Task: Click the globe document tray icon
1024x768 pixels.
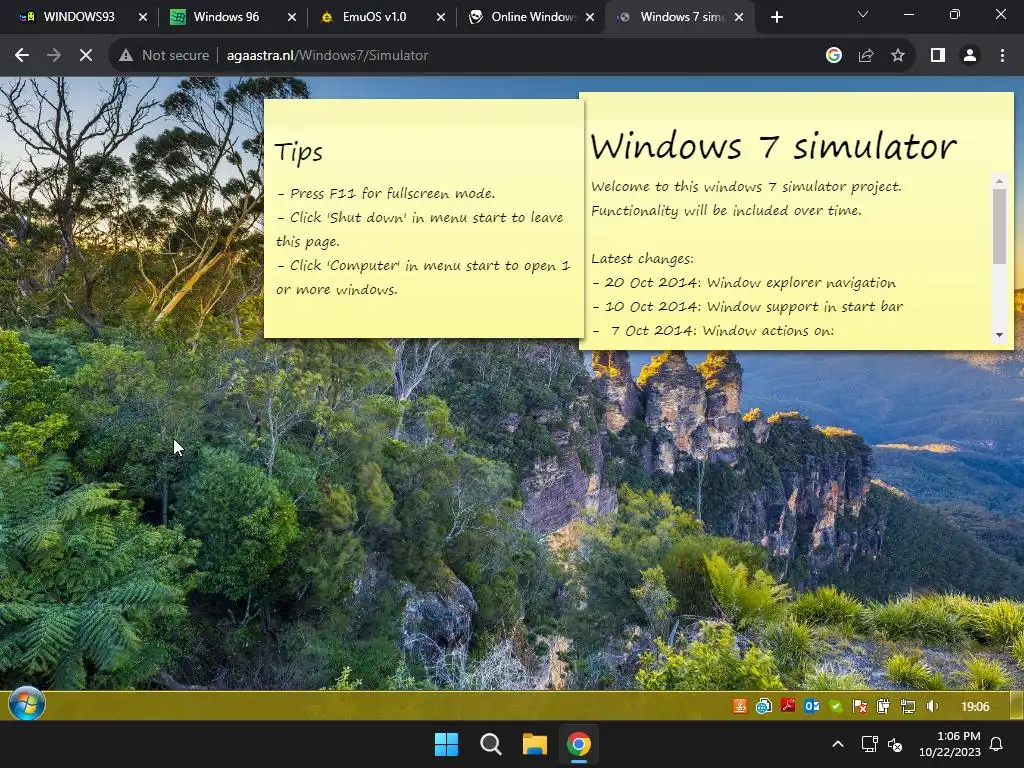Action: [763, 706]
